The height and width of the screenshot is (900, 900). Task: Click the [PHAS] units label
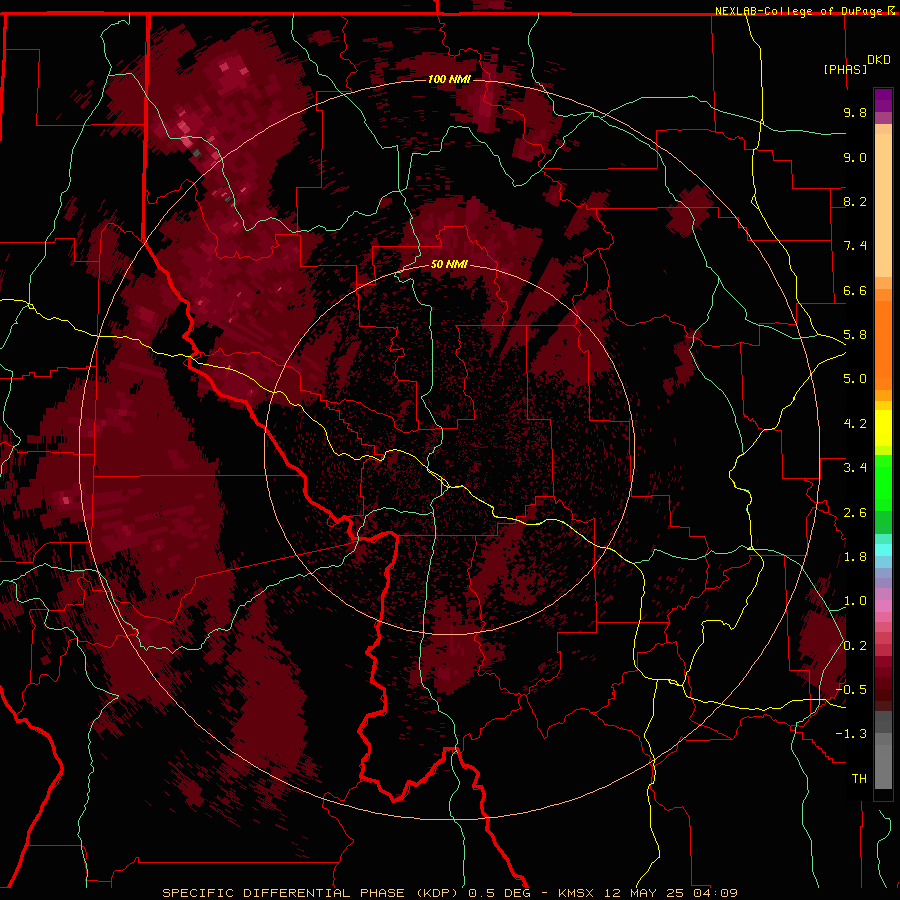point(845,69)
